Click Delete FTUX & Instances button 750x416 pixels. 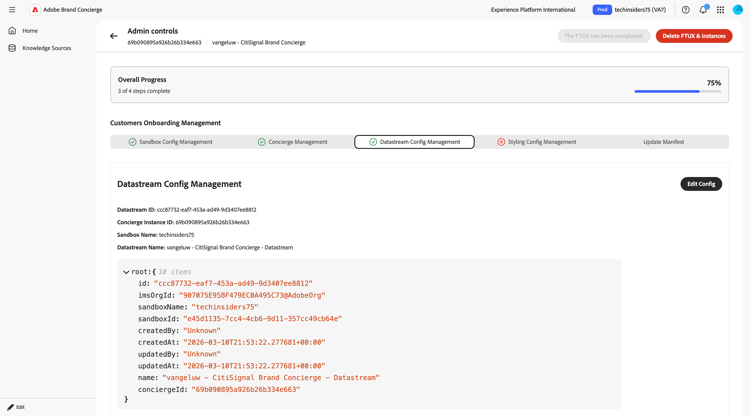point(694,36)
